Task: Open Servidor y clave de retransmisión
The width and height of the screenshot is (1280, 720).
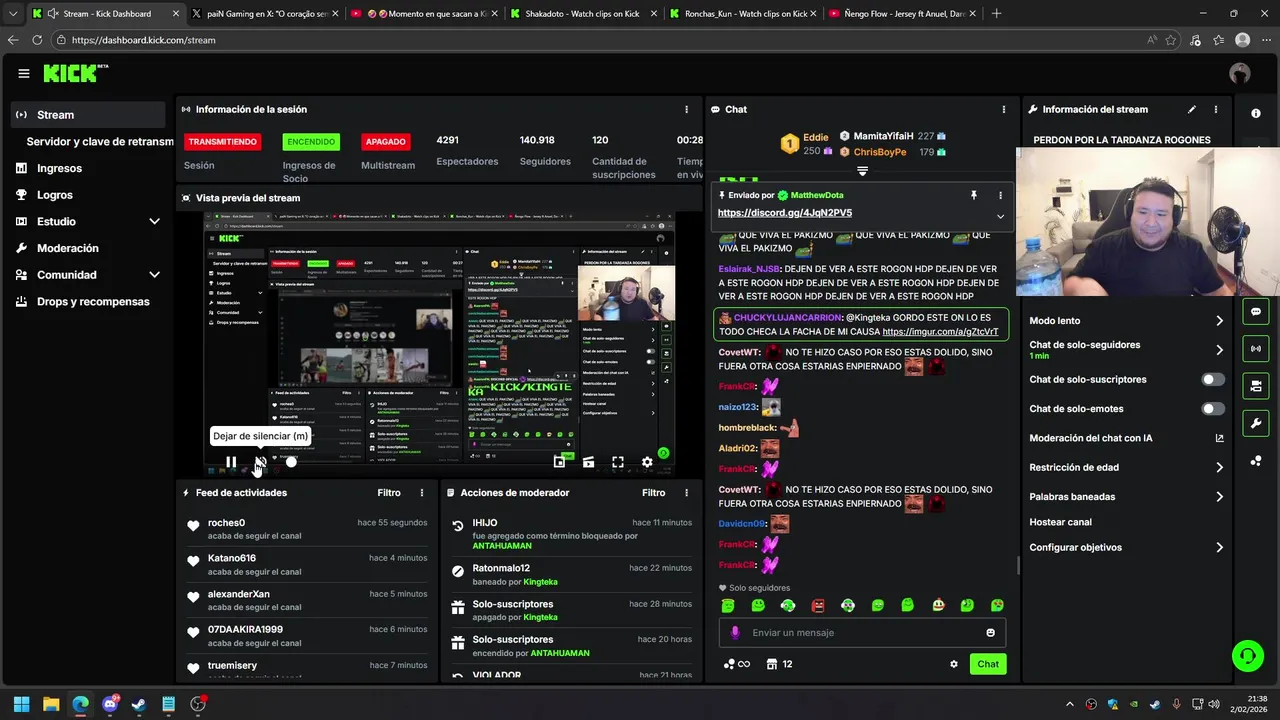Action: [x=100, y=142]
